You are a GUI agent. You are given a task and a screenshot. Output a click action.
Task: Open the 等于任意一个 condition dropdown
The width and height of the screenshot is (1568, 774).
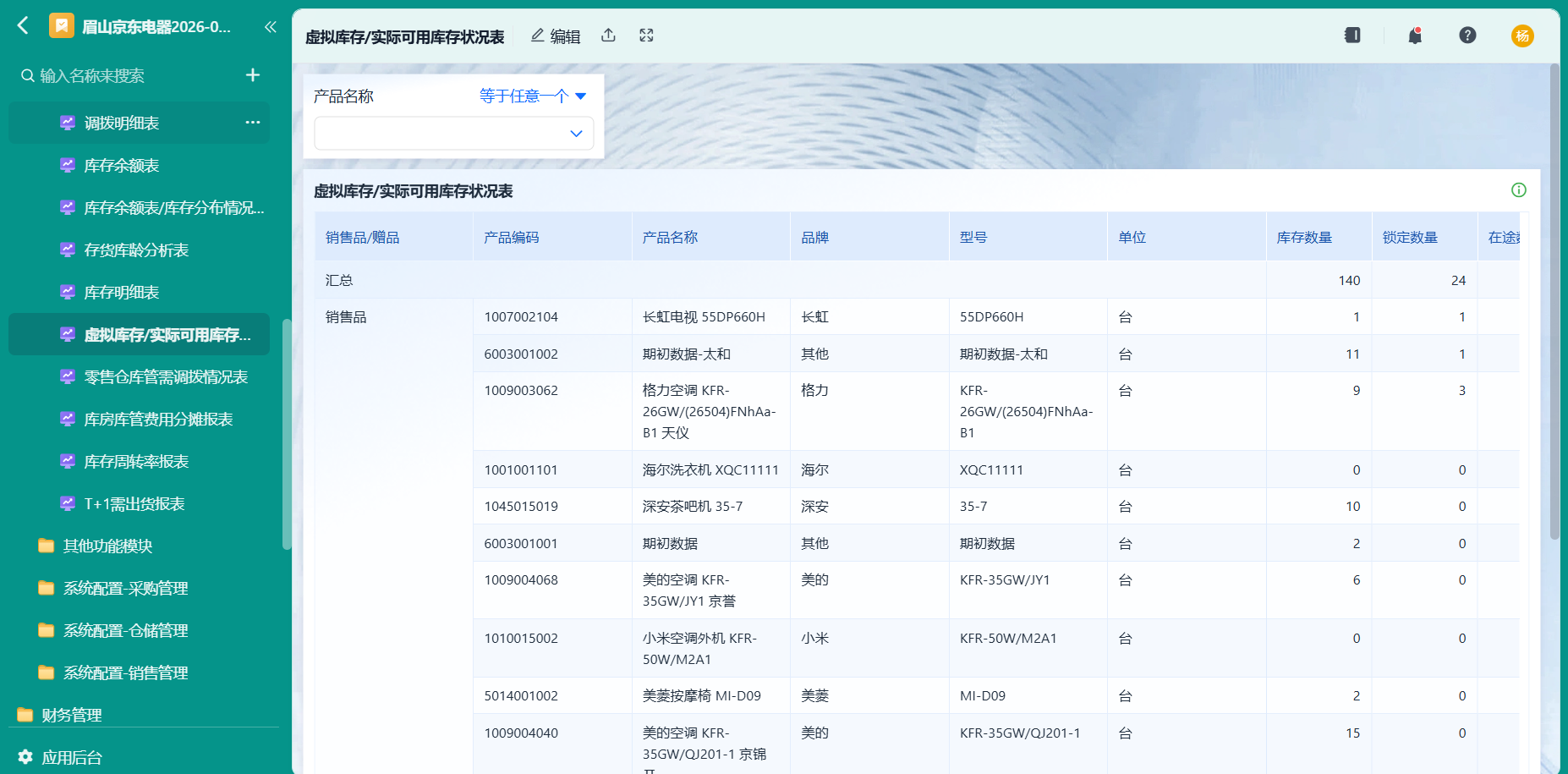pyautogui.click(x=533, y=96)
